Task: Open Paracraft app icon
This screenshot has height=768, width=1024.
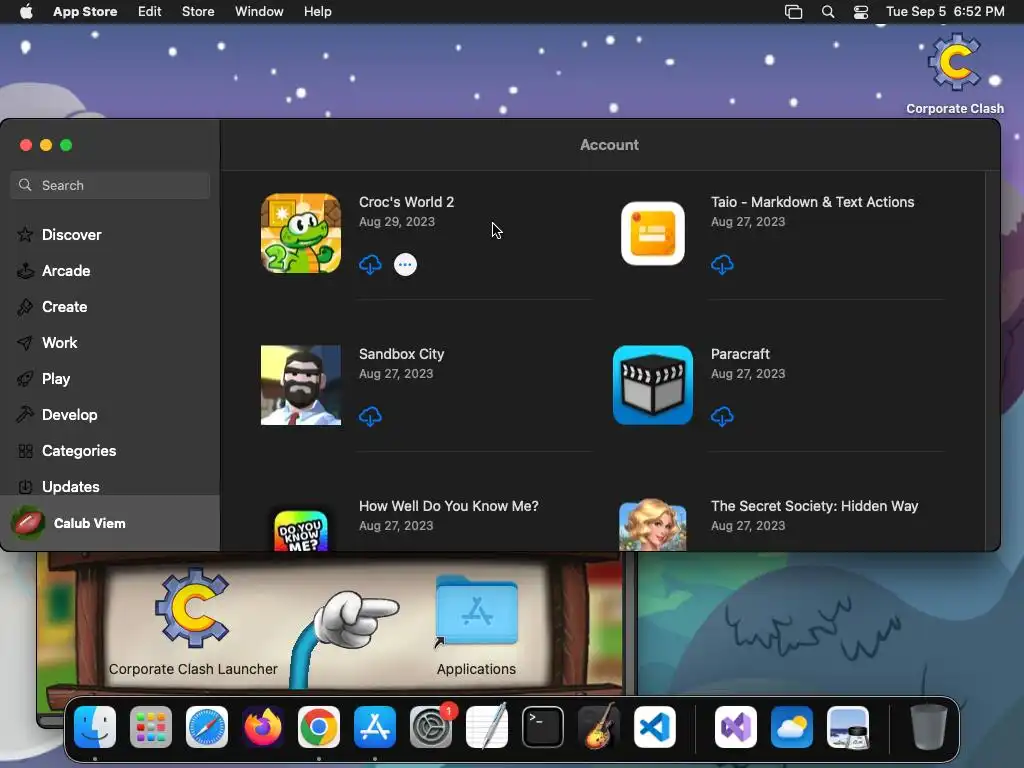Action: pyautogui.click(x=652, y=385)
